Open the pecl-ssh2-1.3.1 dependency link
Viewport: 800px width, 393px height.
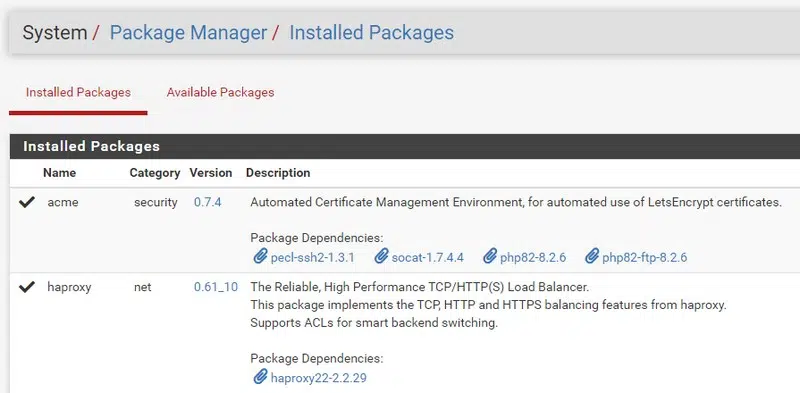pos(312,257)
